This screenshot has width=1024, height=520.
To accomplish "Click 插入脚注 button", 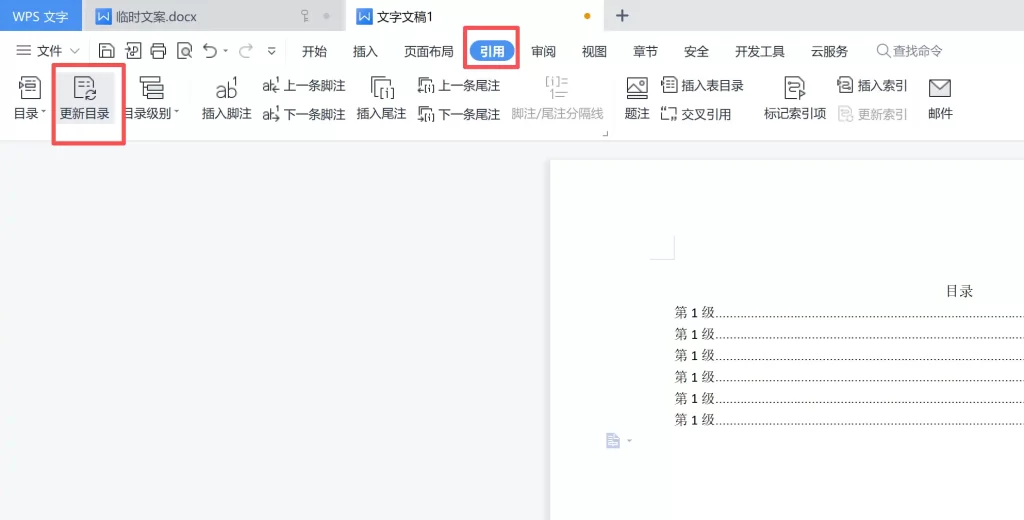I will click(227, 98).
